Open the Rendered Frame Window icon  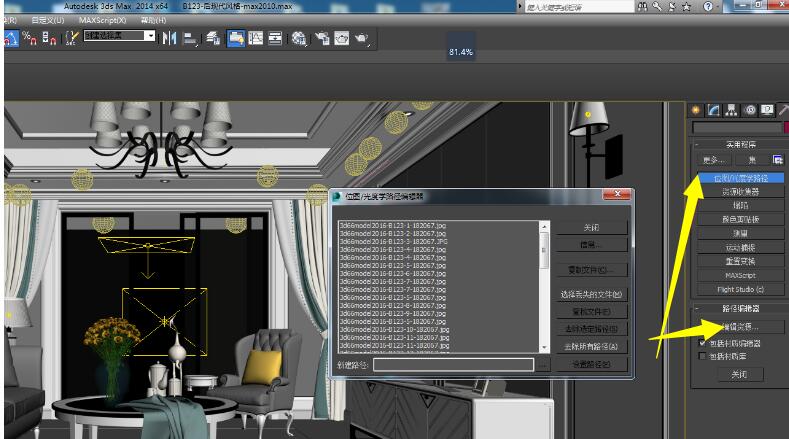342,38
